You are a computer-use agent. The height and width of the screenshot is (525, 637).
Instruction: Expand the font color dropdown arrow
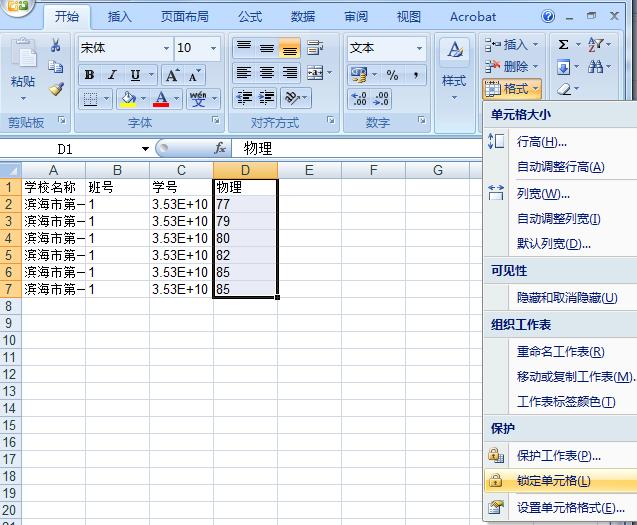click(176, 99)
